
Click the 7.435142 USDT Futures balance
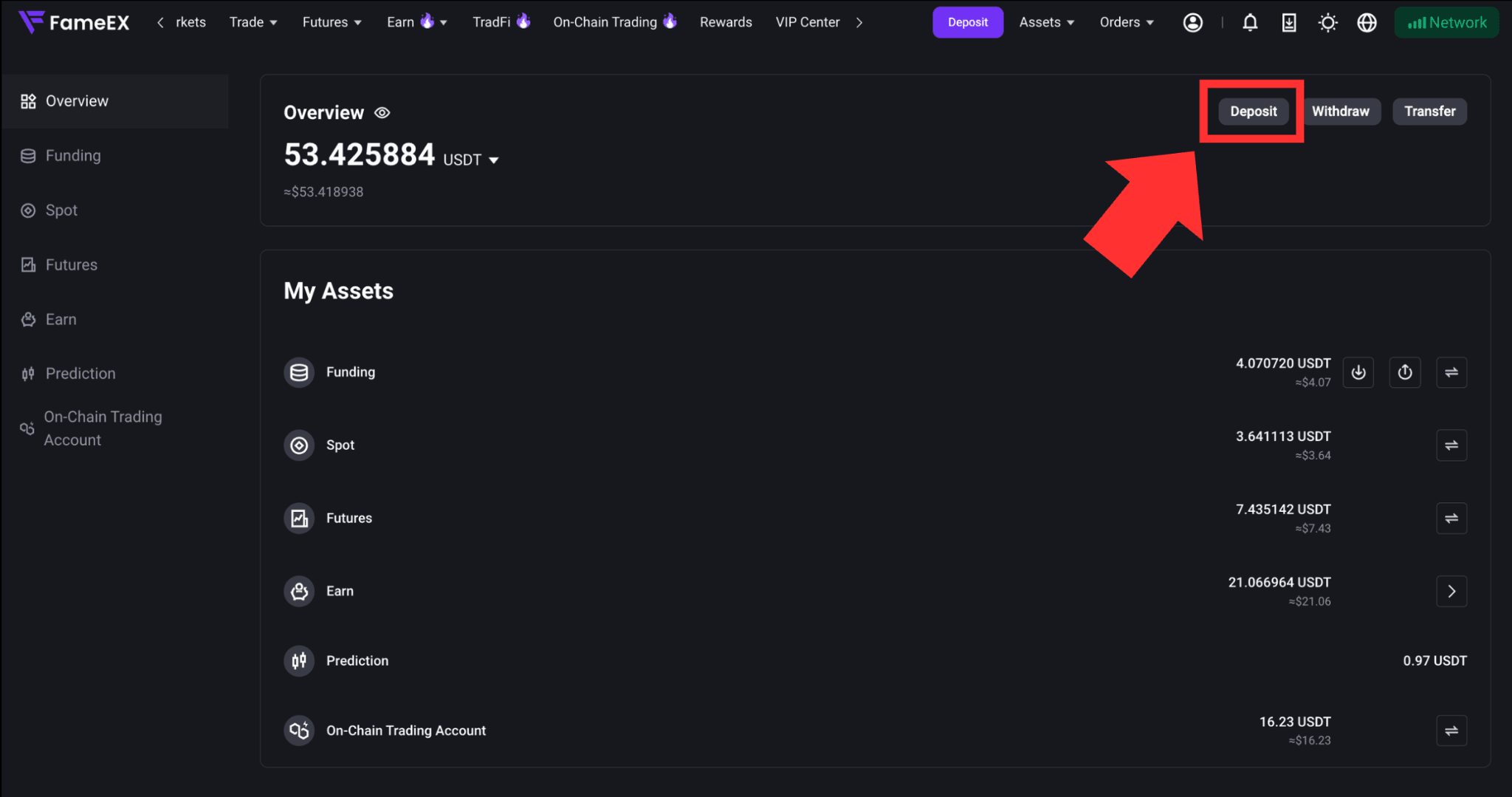point(1283,510)
